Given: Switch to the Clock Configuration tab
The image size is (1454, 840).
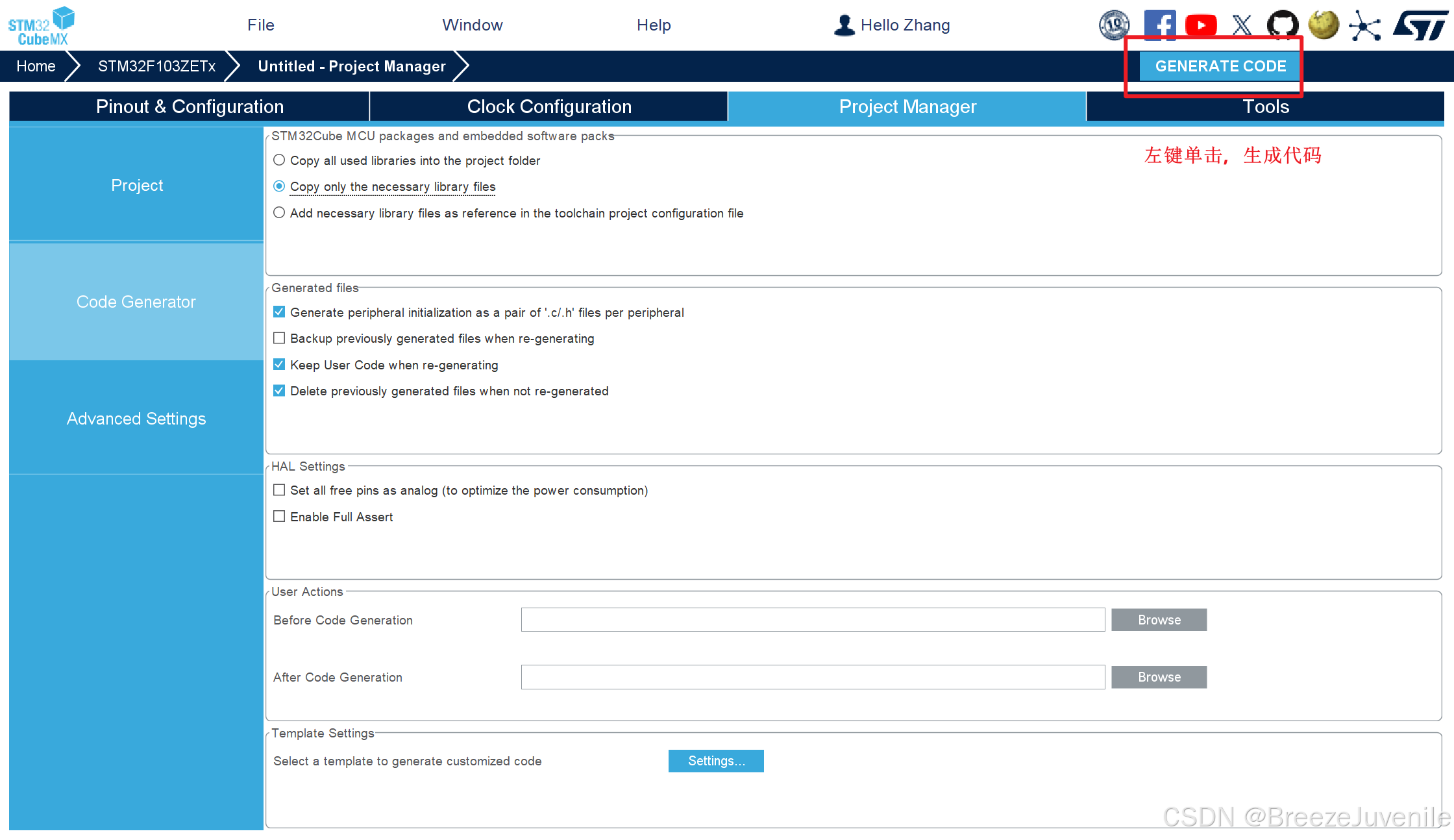Looking at the screenshot, I should click(548, 106).
